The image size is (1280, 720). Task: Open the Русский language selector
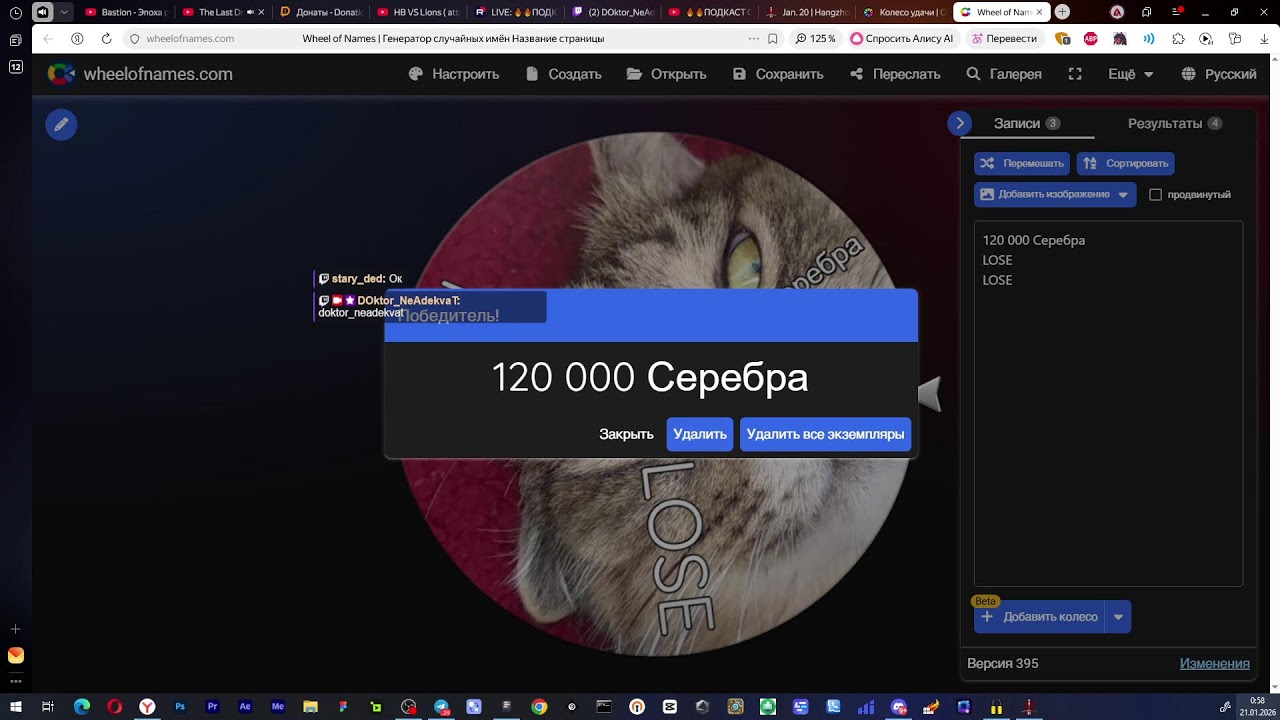[x=1219, y=74]
